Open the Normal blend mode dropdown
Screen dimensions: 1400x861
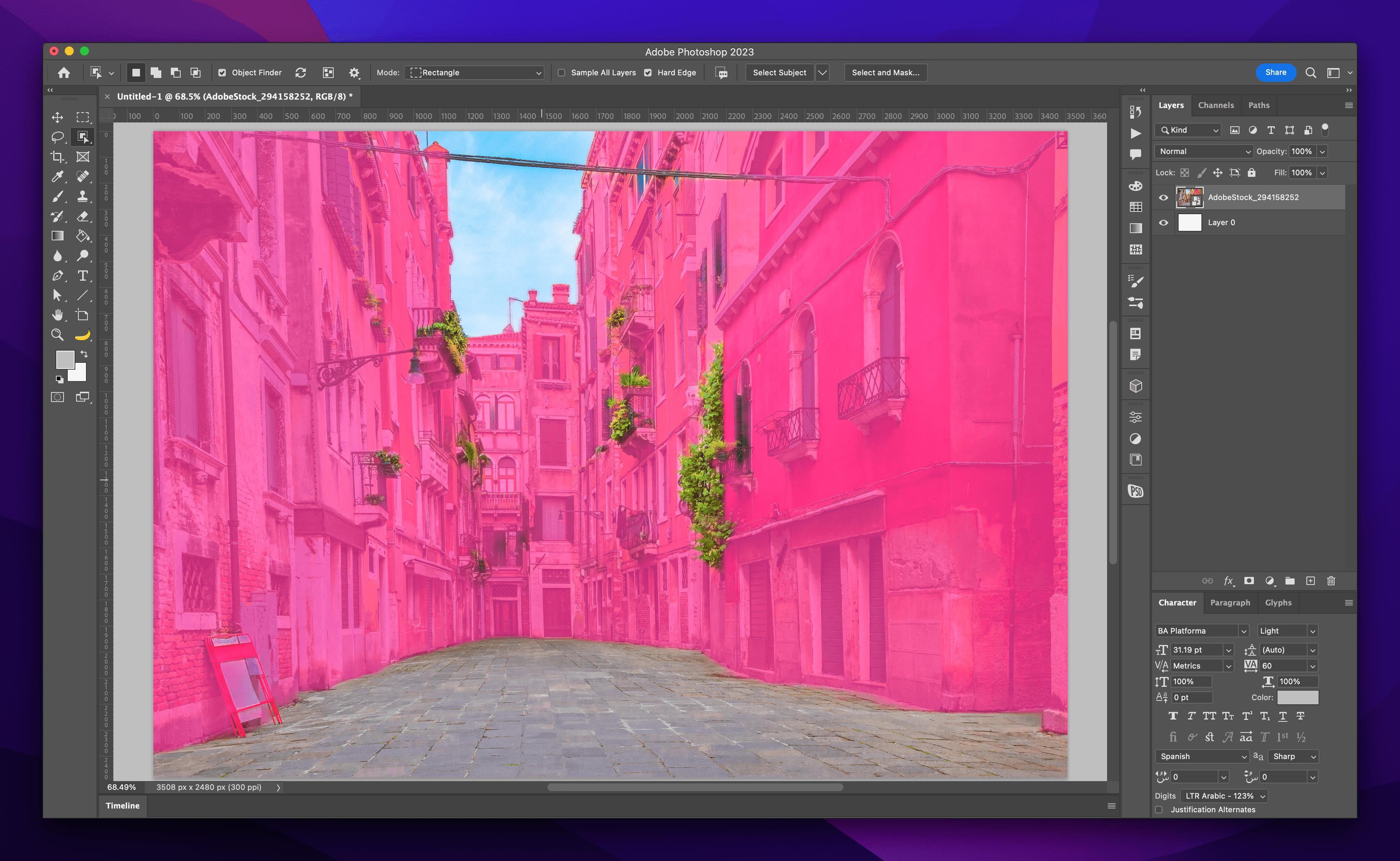(x=1204, y=151)
